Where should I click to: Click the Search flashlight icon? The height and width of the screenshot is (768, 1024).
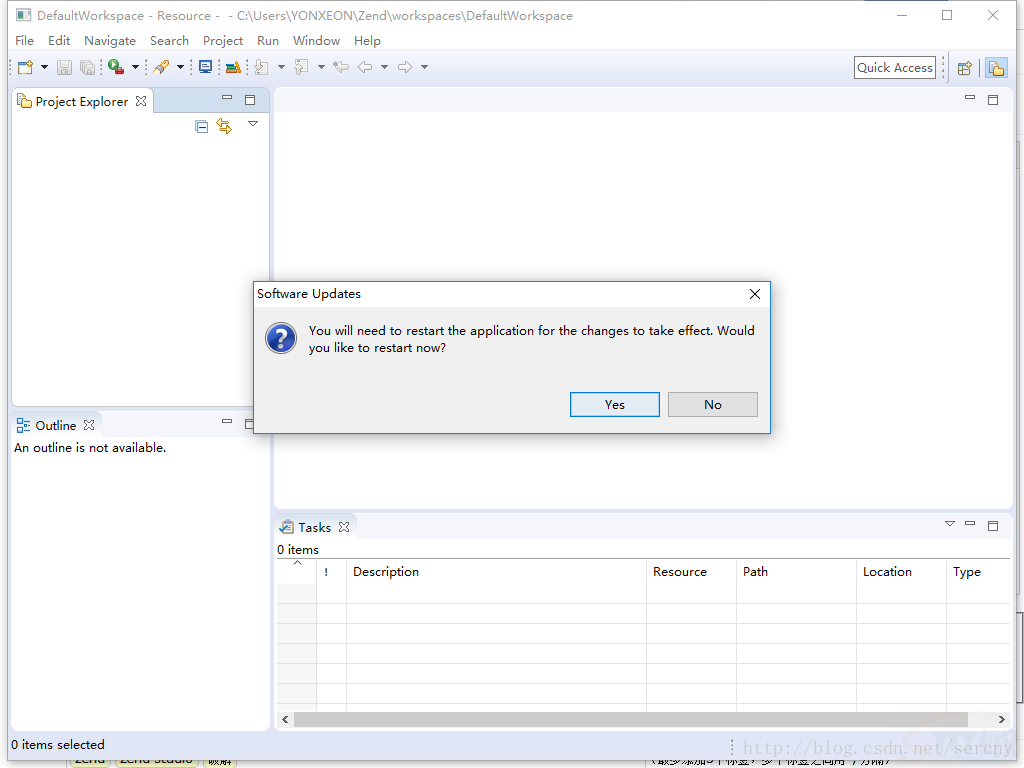(x=161, y=67)
